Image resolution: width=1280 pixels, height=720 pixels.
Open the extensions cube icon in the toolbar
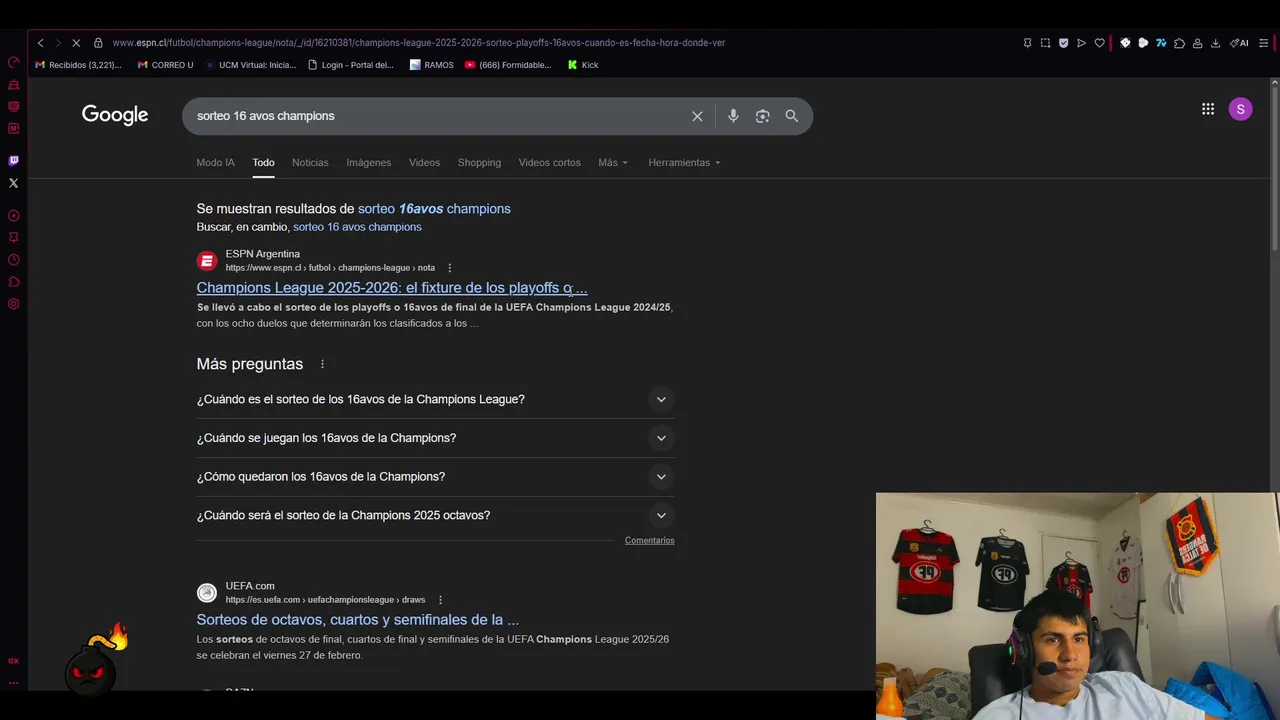[x=1179, y=43]
